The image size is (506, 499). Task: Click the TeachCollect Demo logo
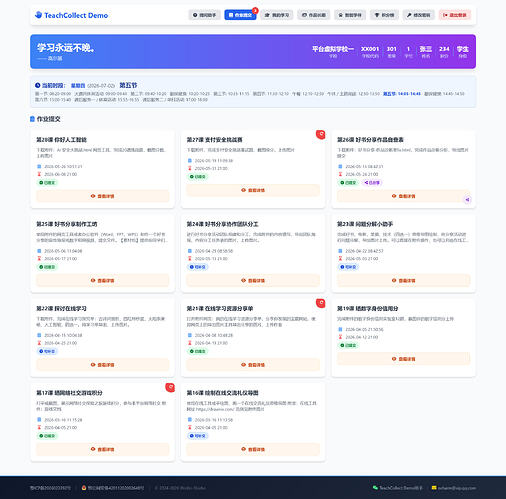tap(71, 15)
